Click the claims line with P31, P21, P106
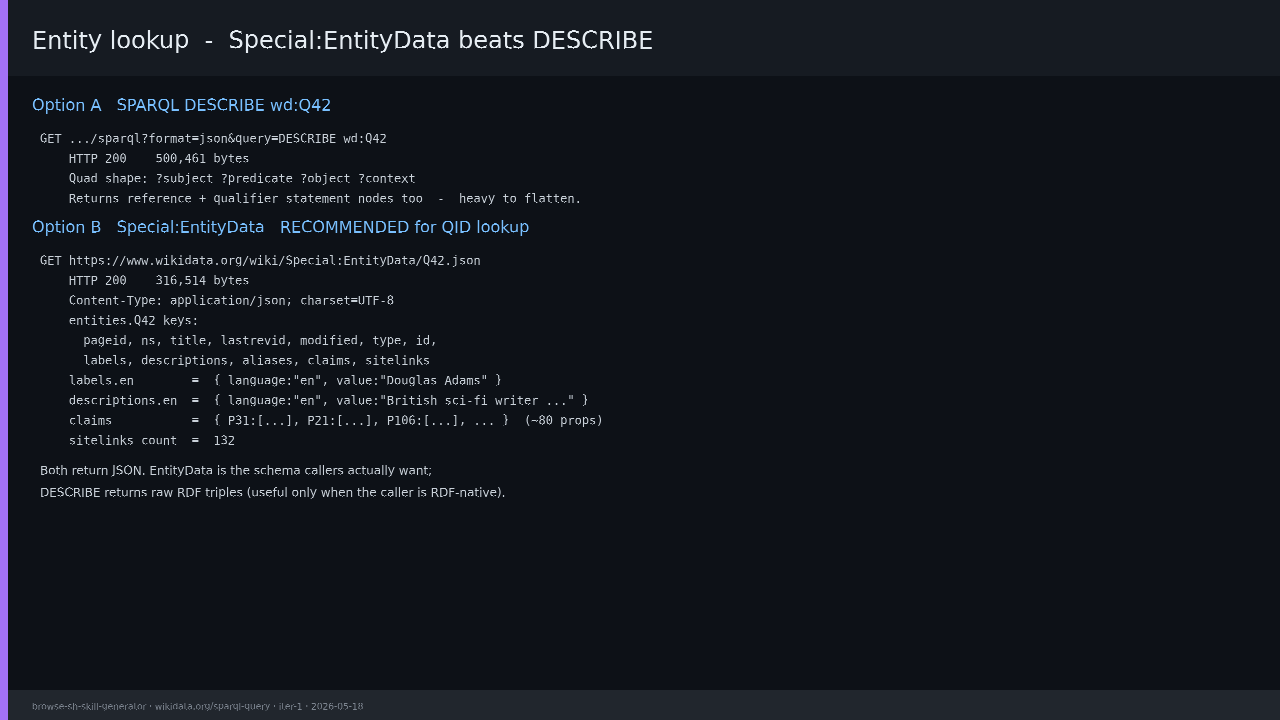 (336, 421)
